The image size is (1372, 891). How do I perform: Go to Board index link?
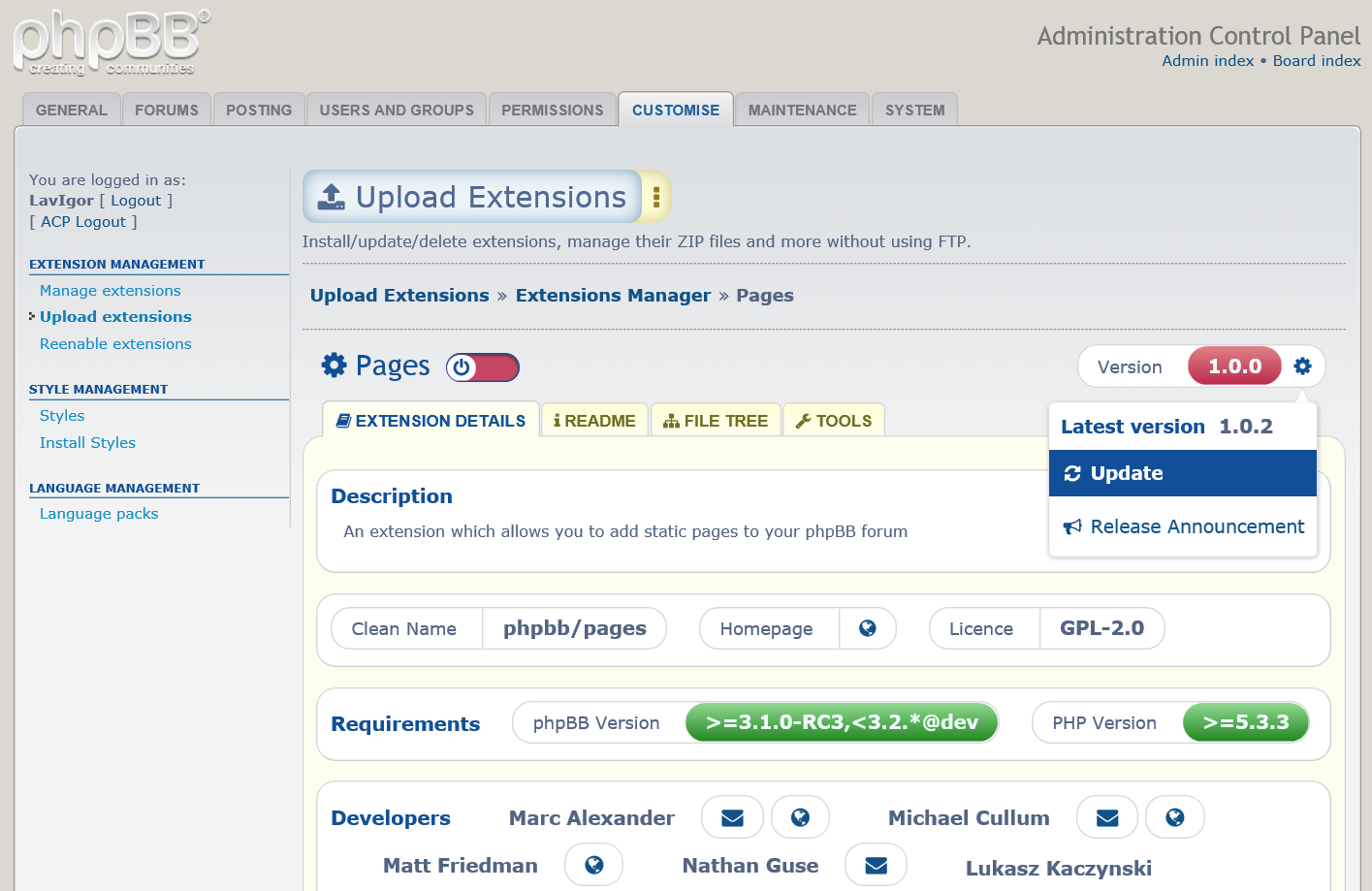click(1317, 60)
